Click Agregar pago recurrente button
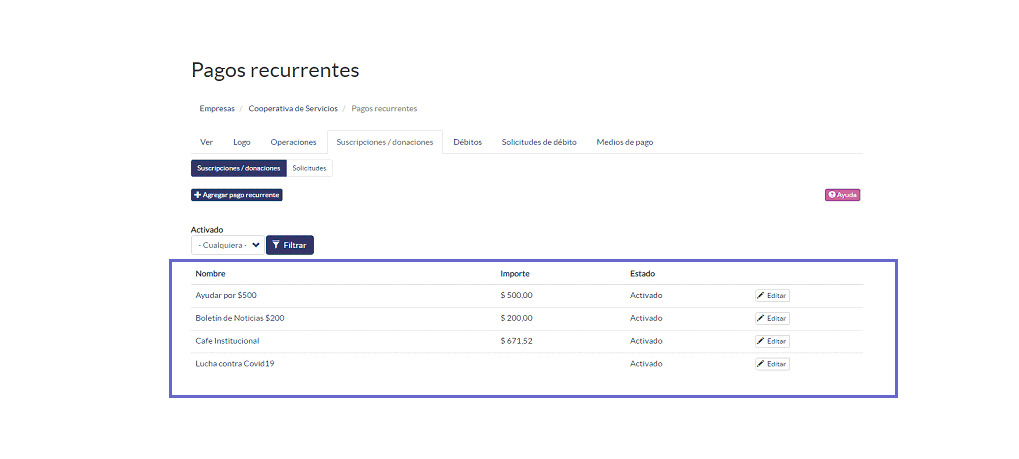 237,195
